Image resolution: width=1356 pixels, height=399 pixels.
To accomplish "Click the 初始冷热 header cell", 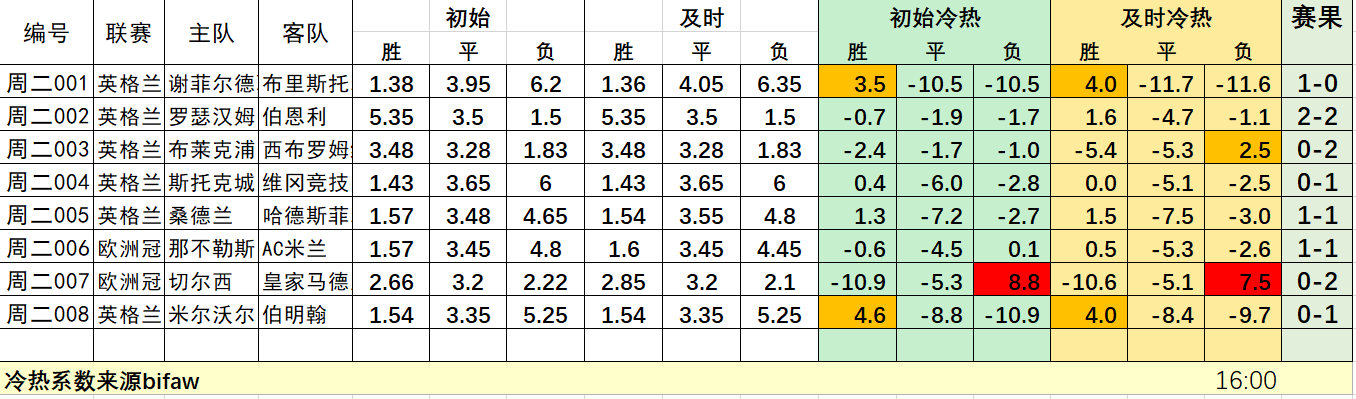I will coord(935,17).
